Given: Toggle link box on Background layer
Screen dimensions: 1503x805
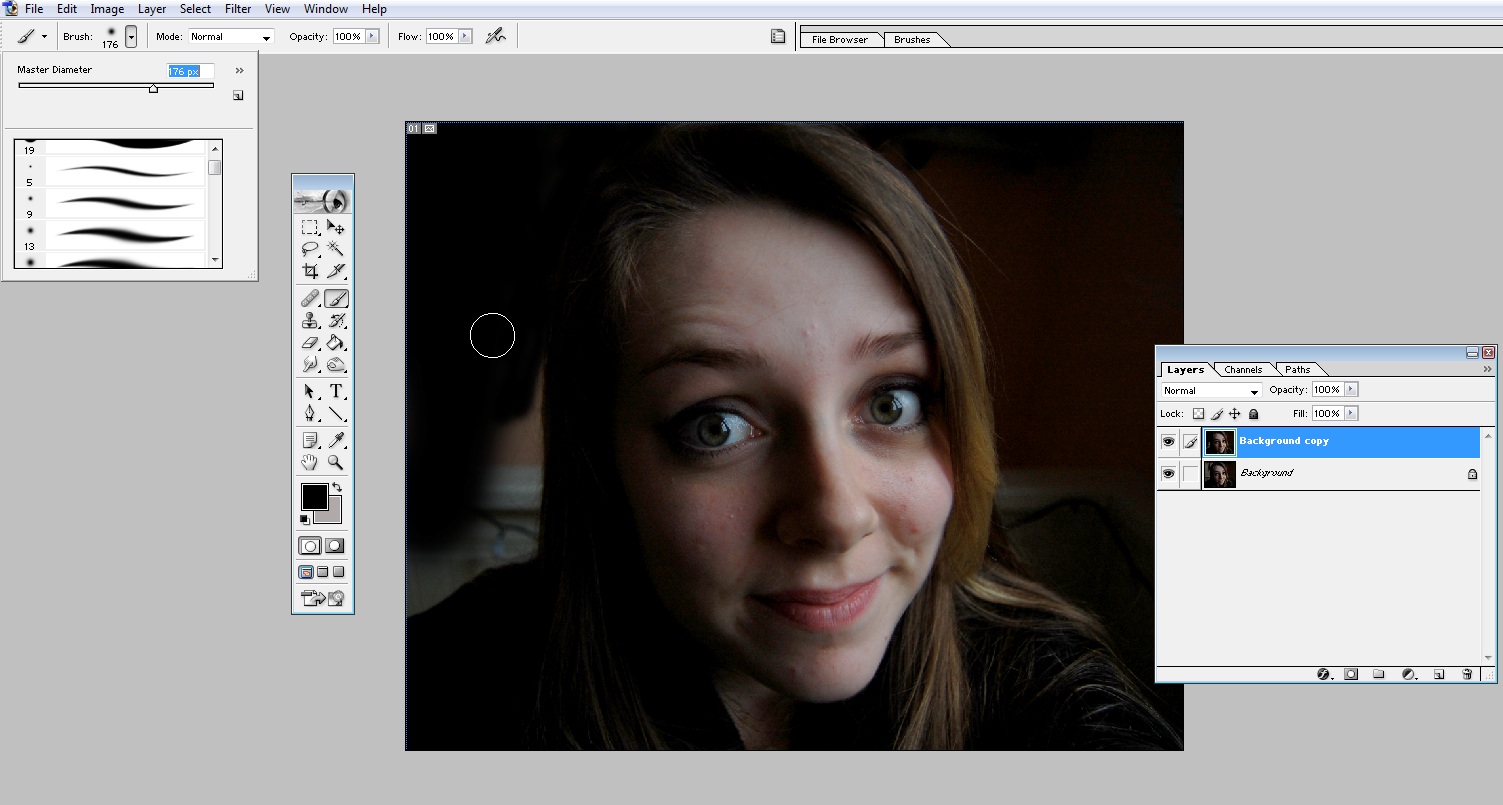Looking at the screenshot, I should [1190, 474].
